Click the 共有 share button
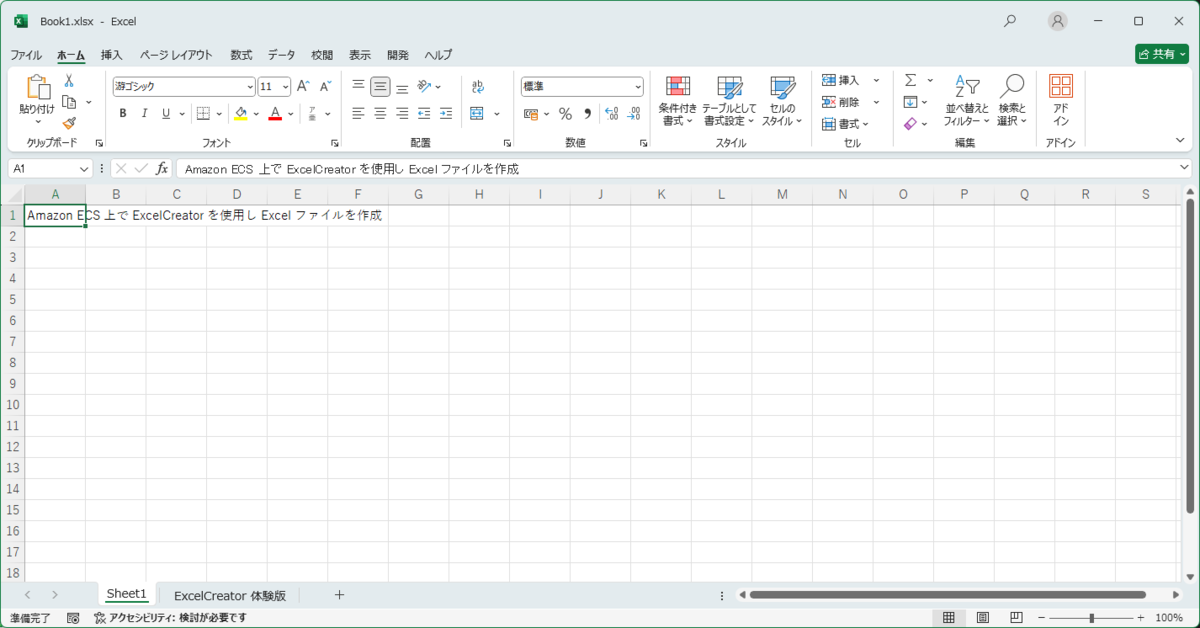This screenshot has width=1200, height=628. [x=1162, y=54]
